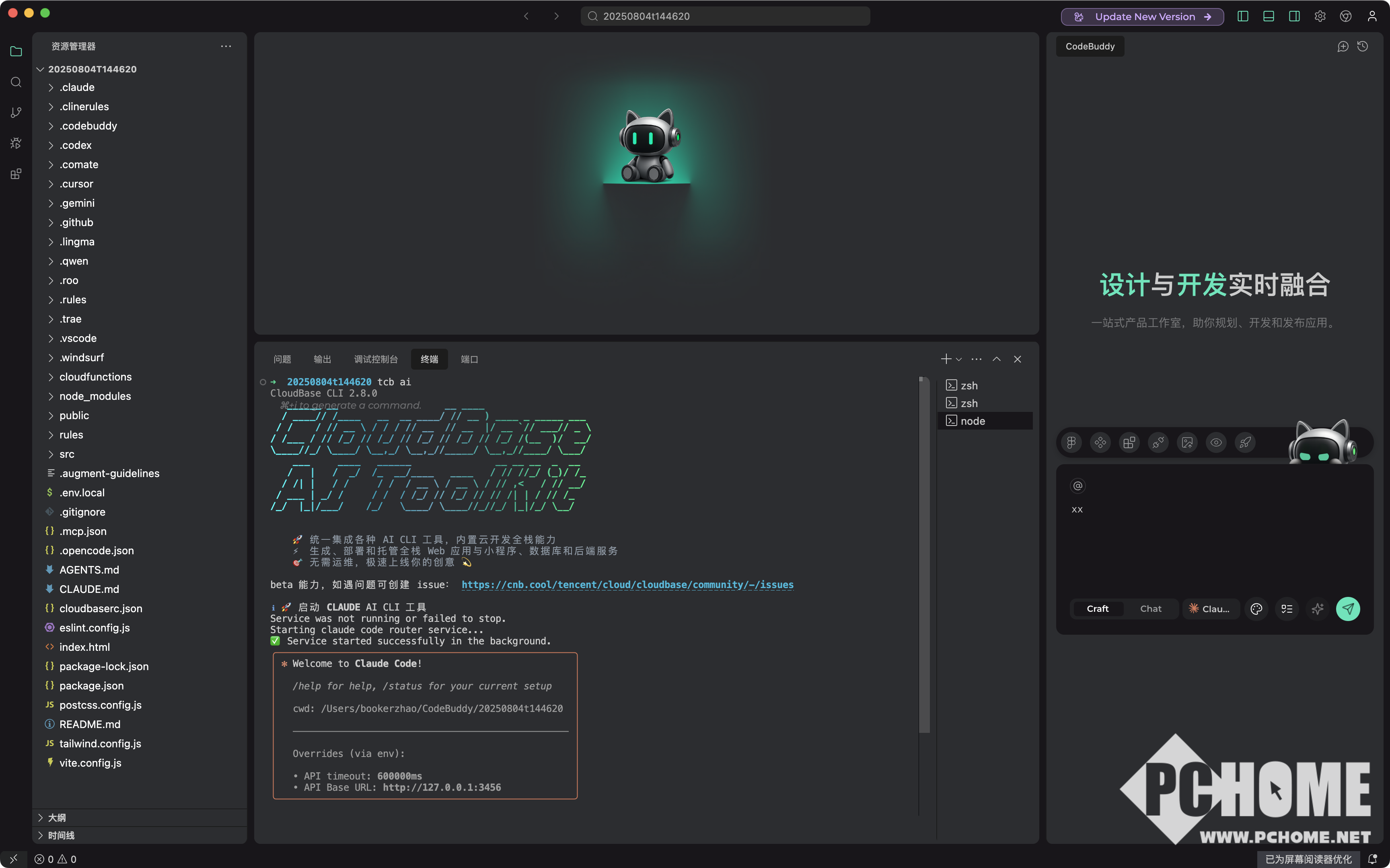Click the image upload icon
Screen dimensions: 1390x868
[1187, 442]
